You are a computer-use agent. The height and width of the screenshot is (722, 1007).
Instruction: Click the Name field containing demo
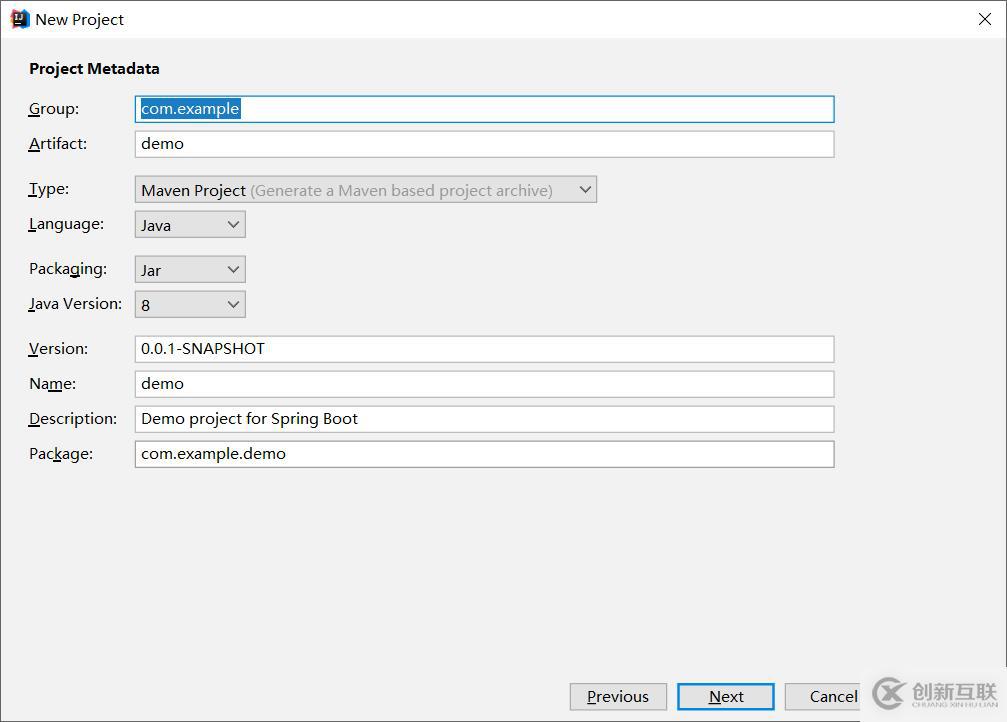click(484, 384)
